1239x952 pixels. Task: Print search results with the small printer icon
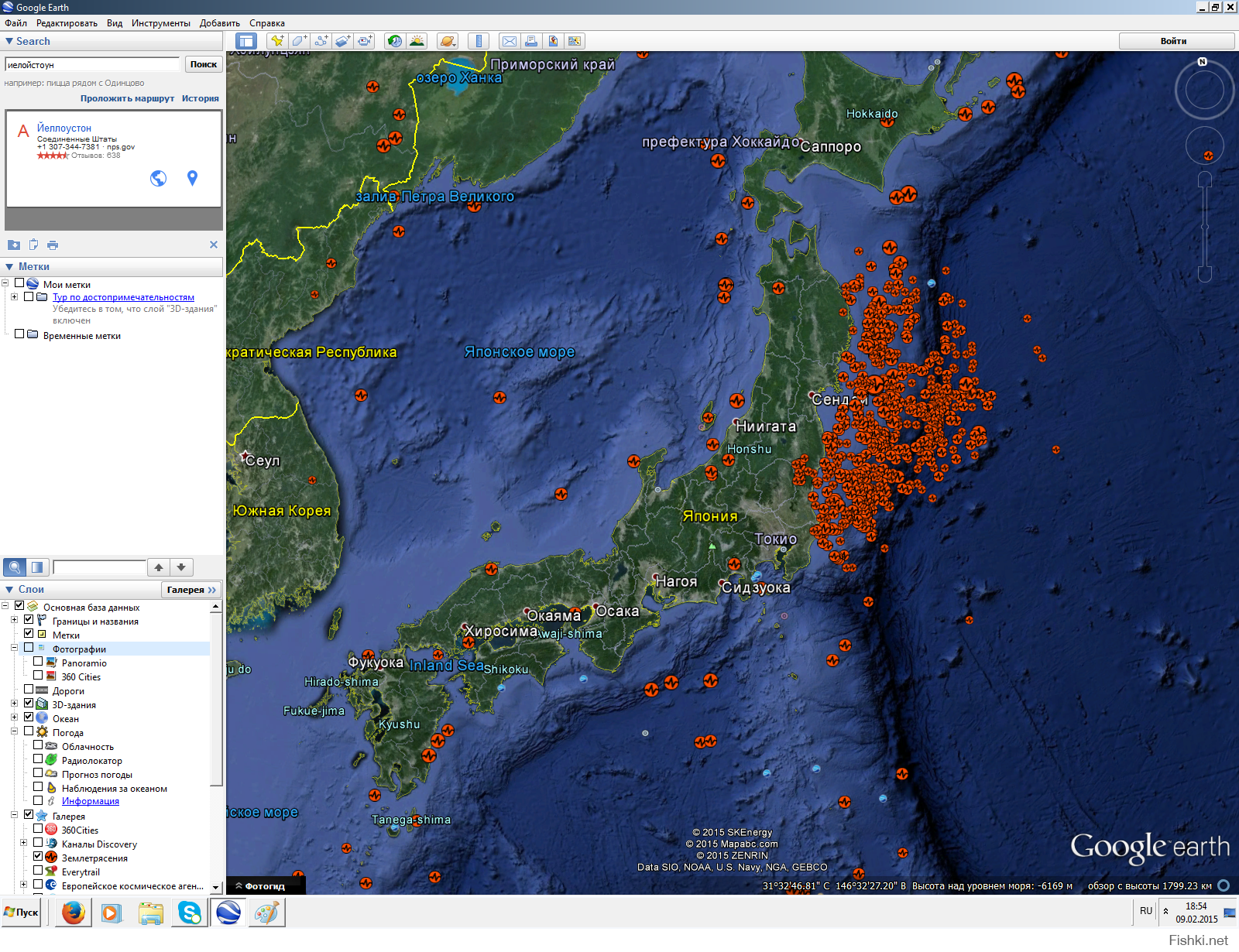coord(53,245)
